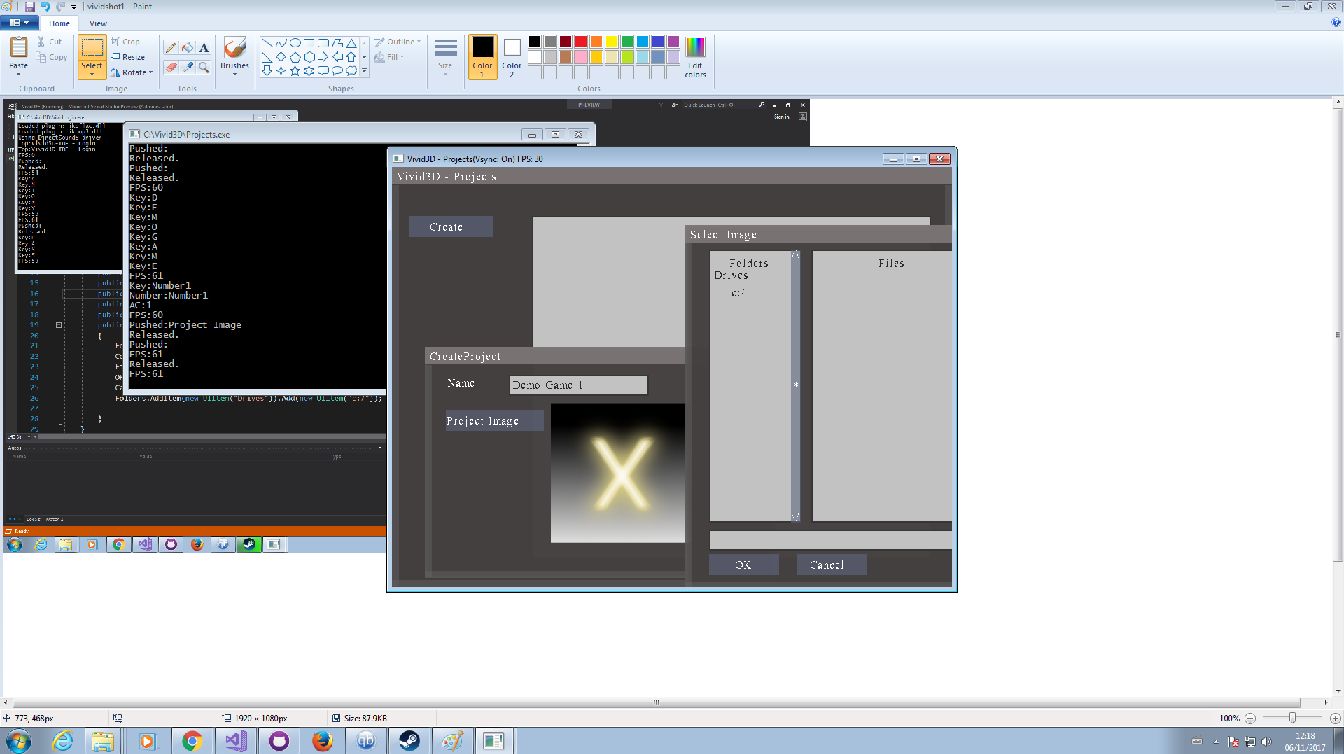Screen dimensions: 1344x754
Task: Open the line Size dropdown
Action: pos(446,56)
